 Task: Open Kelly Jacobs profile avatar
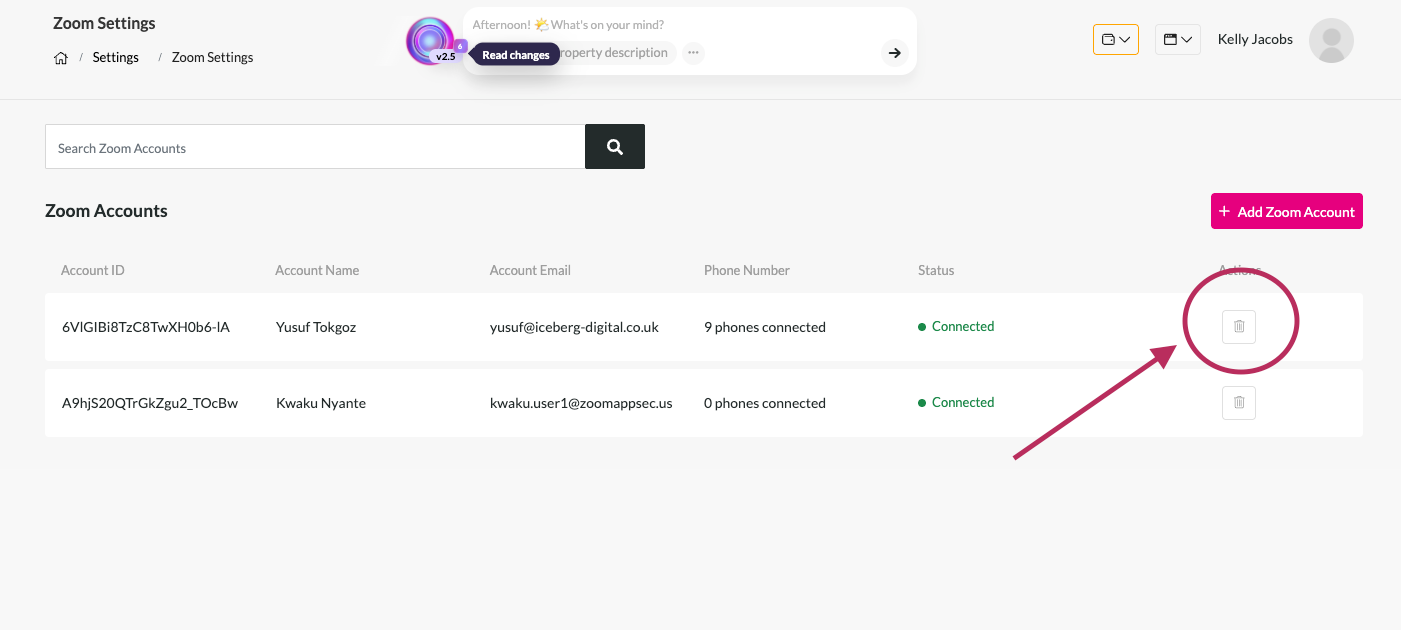(1331, 40)
